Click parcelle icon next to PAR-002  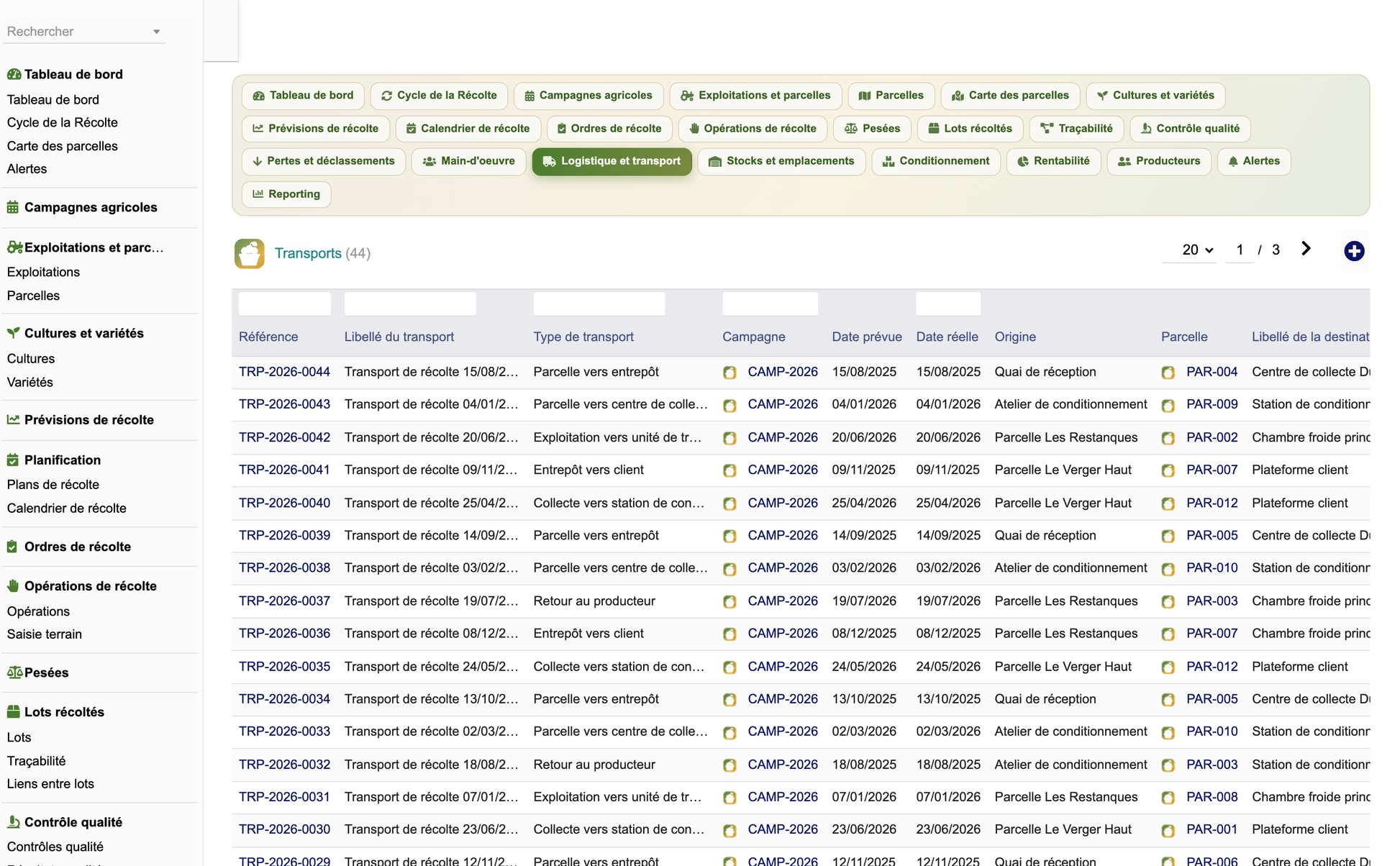pyautogui.click(x=1168, y=438)
